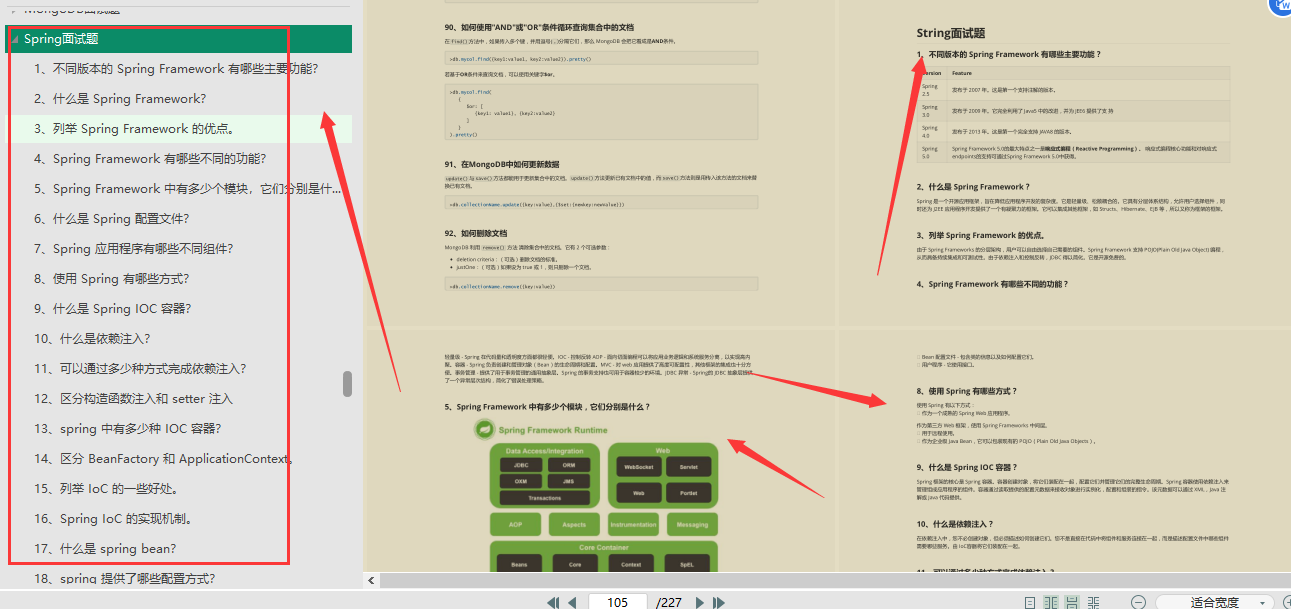This screenshot has height=609, width=1291.
Task: Click page heading 8、使用 Spring 有哪些方式
Action: pos(967,391)
